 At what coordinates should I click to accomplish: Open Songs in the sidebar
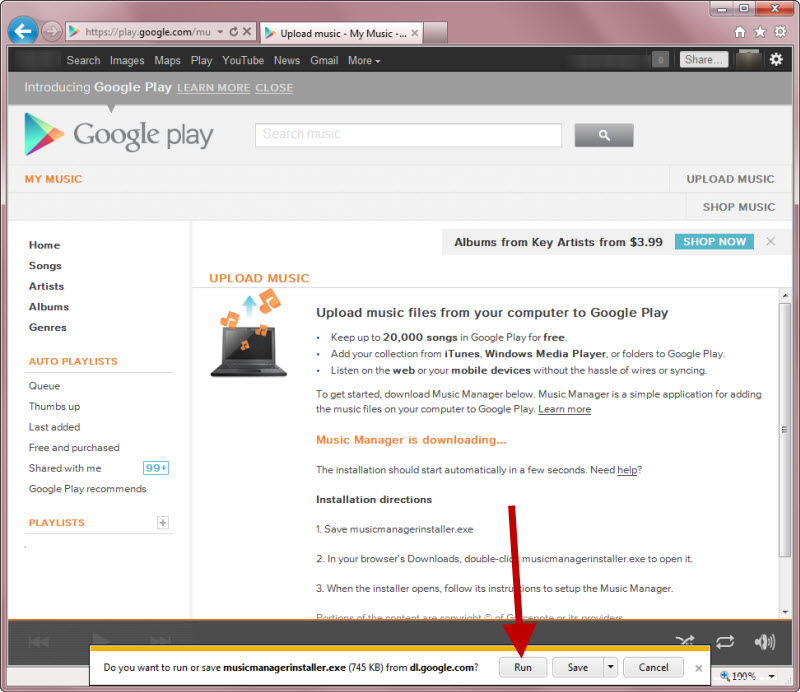45,265
